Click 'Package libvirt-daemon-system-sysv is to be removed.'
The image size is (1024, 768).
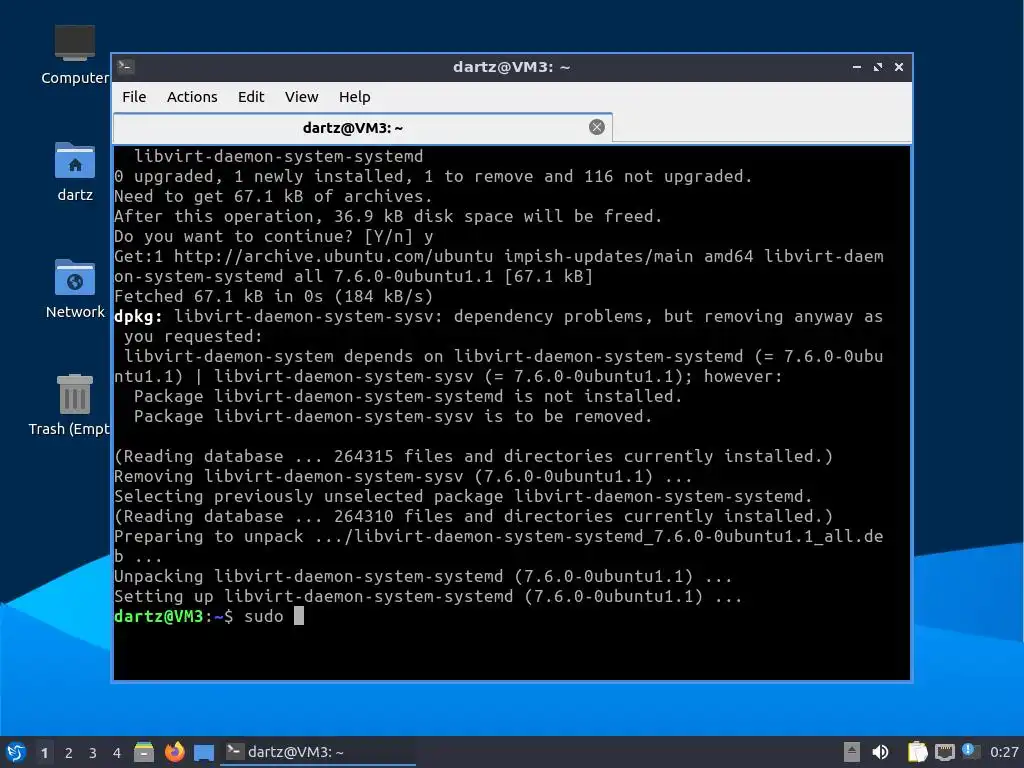point(393,417)
